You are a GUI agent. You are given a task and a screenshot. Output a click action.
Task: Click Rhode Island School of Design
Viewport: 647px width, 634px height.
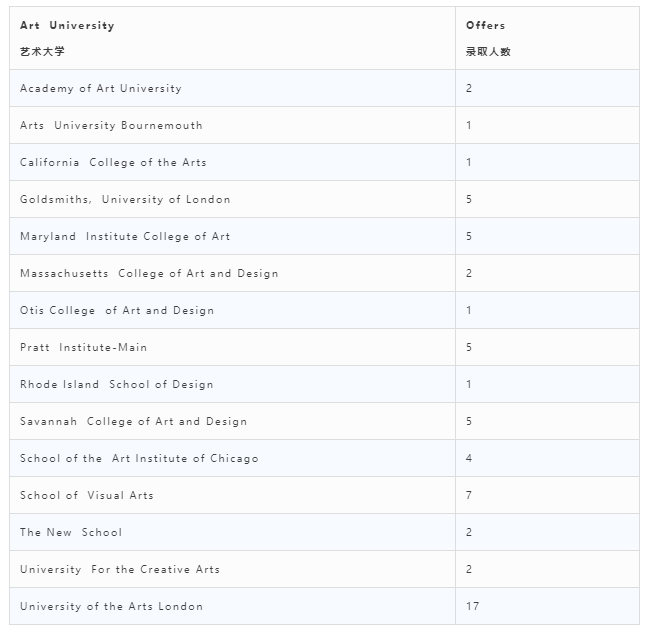pyautogui.click(x=117, y=384)
